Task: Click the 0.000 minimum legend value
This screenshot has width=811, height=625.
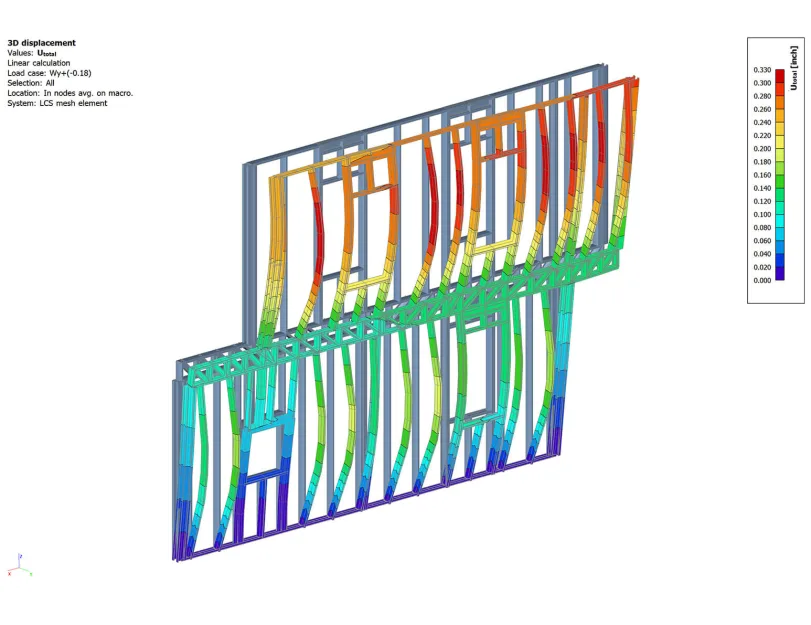Action: click(762, 280)
